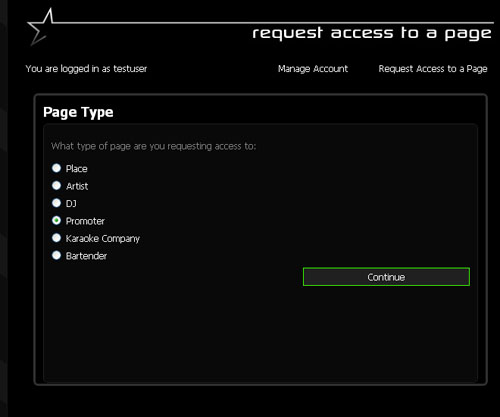Choose the Bartender radio button

[56, 255]
